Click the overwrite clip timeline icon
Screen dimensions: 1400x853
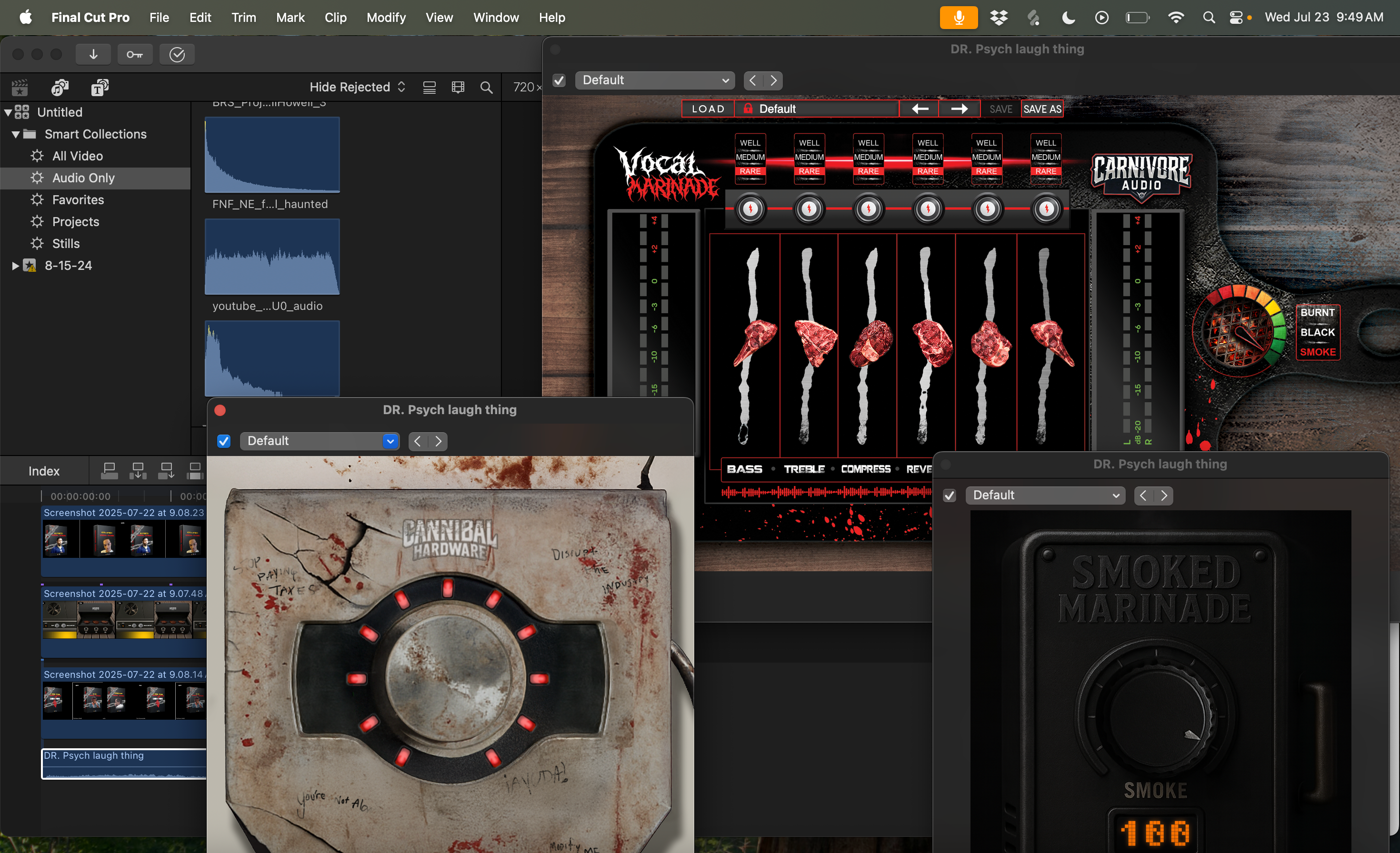(x=194, y=471)
